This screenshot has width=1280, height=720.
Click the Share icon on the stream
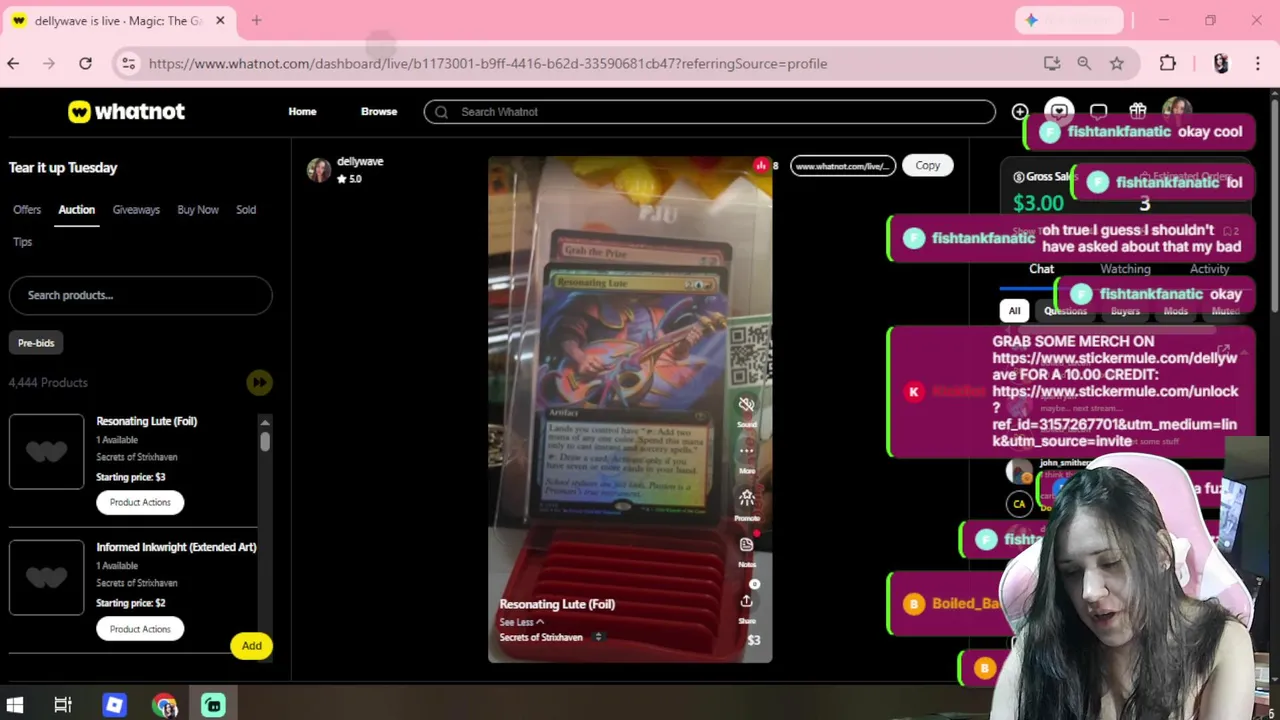coord(746,601)
